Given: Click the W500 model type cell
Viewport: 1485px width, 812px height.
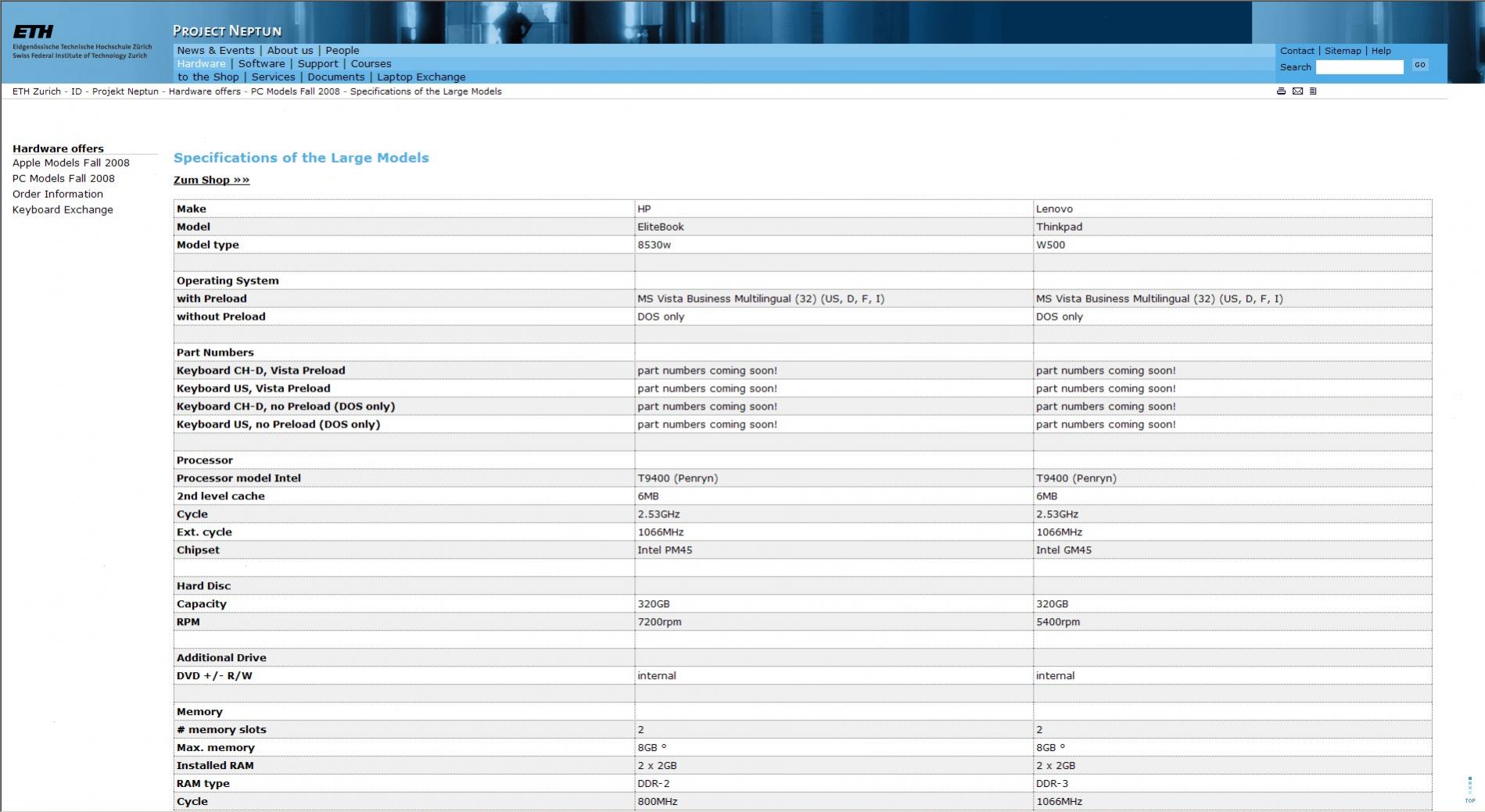Looking at the screenshot, I should 1232,245.
